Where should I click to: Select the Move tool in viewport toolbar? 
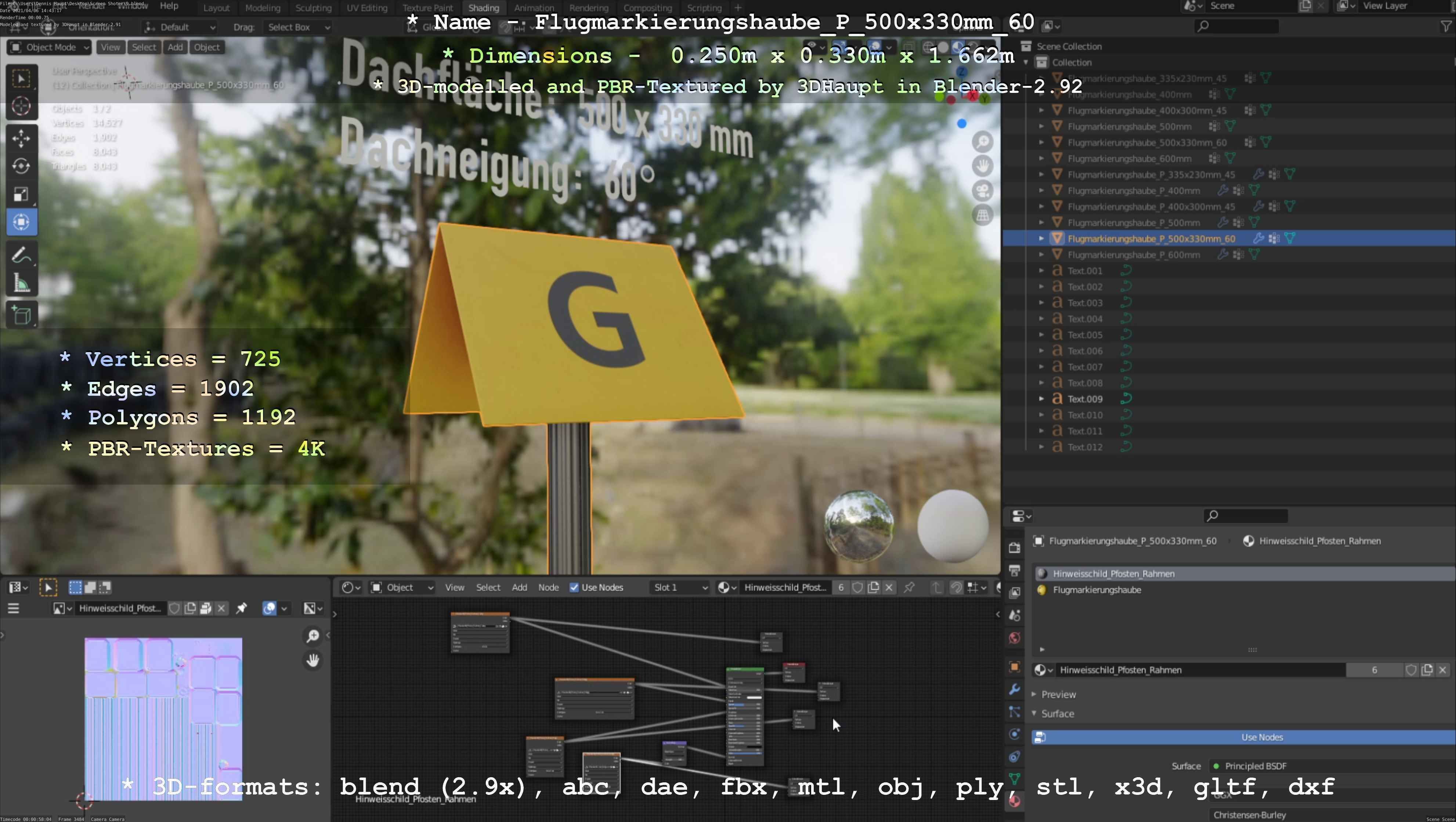[21, 138]
